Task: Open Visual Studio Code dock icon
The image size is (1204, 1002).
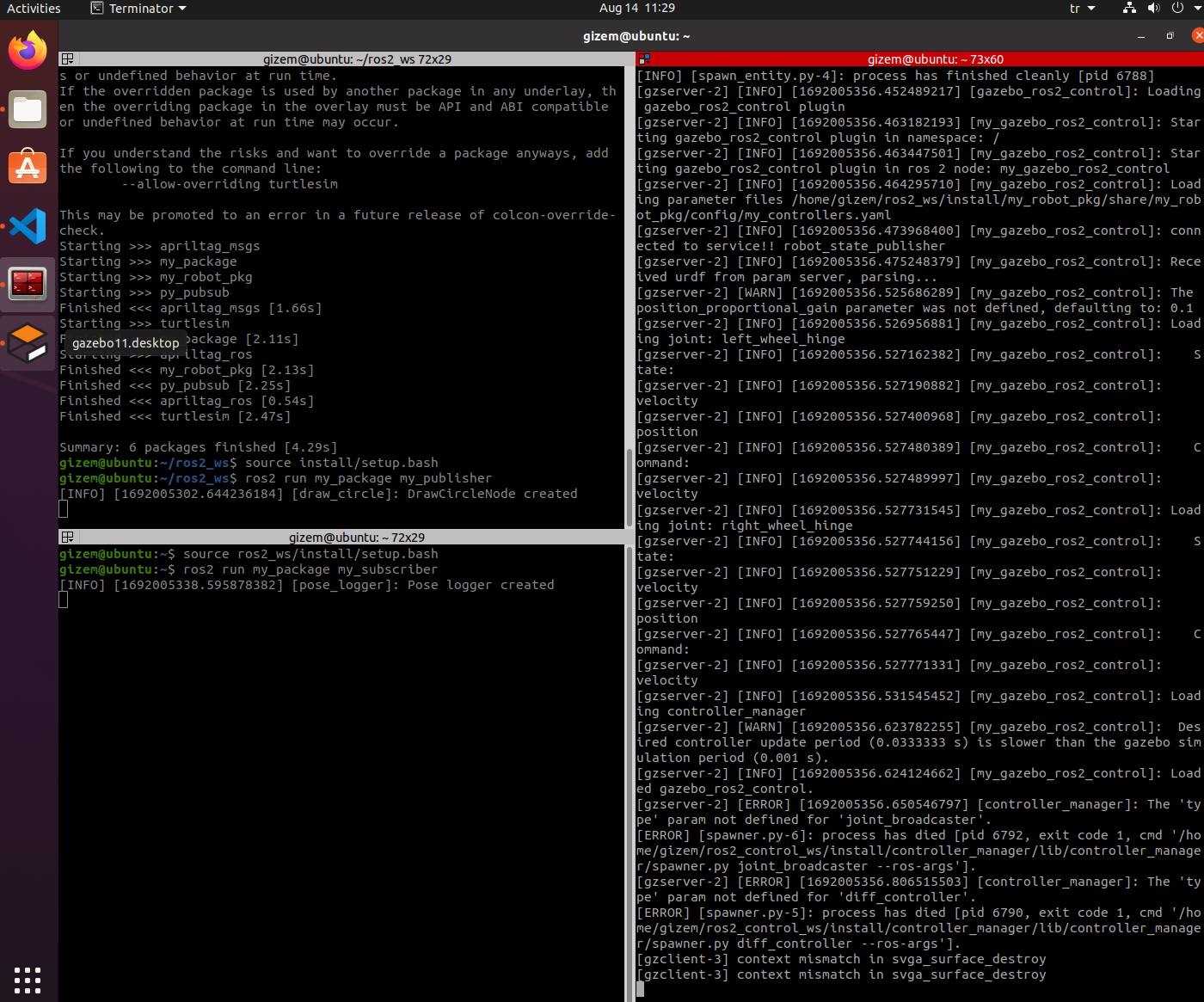Action: (28, 226)
